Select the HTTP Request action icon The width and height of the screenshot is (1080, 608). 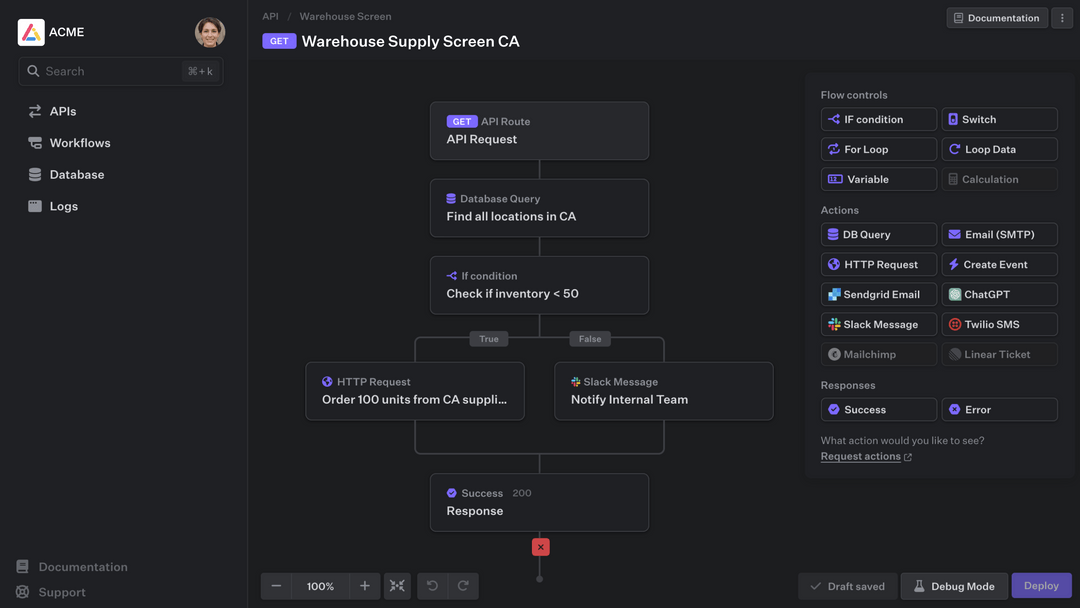832,263
